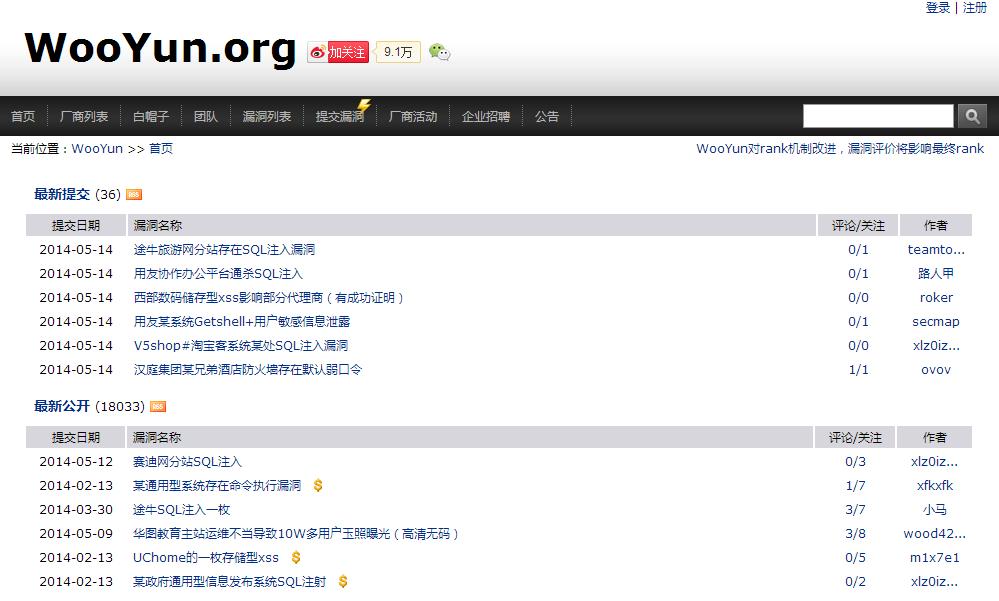Image resolution: width=999 pixels, height=601 pixels.
Task: Open 首页 in the navigation bar
Action: tap(23, 117)
